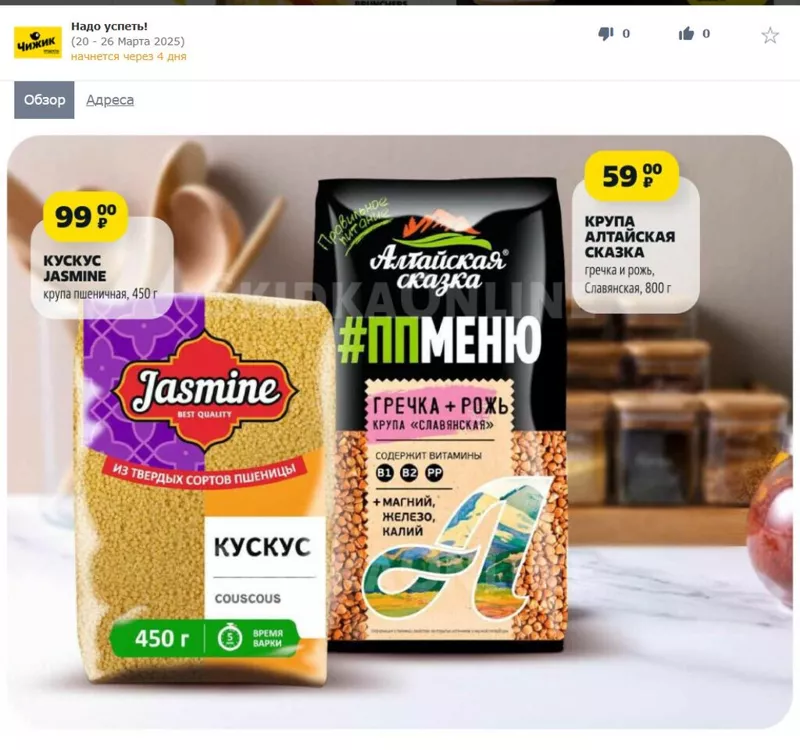Image resolution: width=800 pixels, height=750 pixels.
Task: Toggle the favorite star icon
Action: click(x=770, y=36)
